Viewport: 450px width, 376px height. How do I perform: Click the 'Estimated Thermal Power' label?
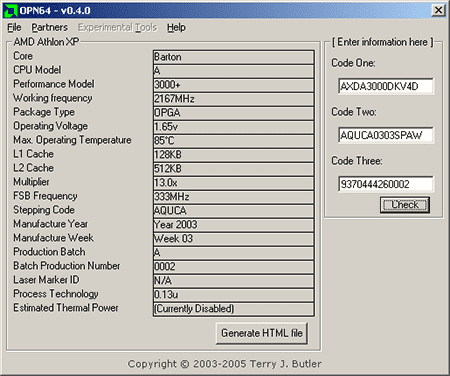(66, 308)
